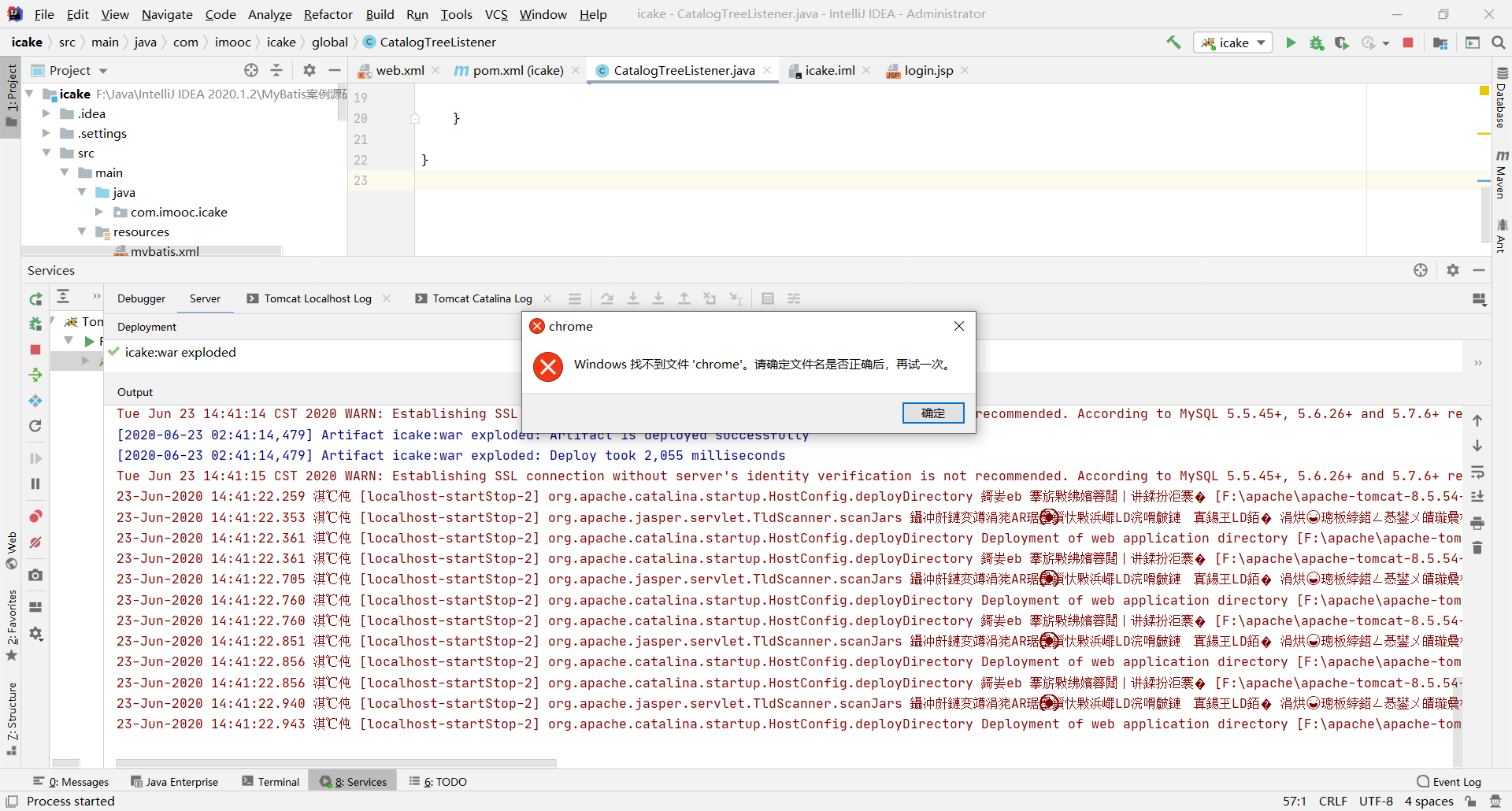Run icake with the green play button
The width and height of the screenshot is (1512, 811).
point(1291,43)
